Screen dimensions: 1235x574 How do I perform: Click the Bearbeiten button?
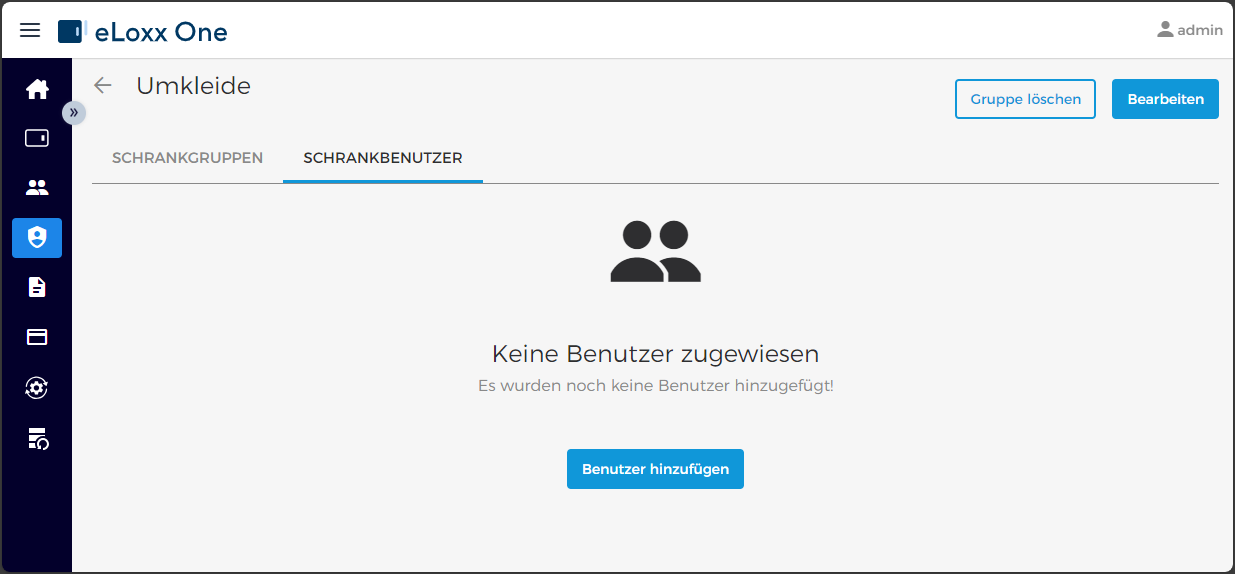pos(1165,99)
